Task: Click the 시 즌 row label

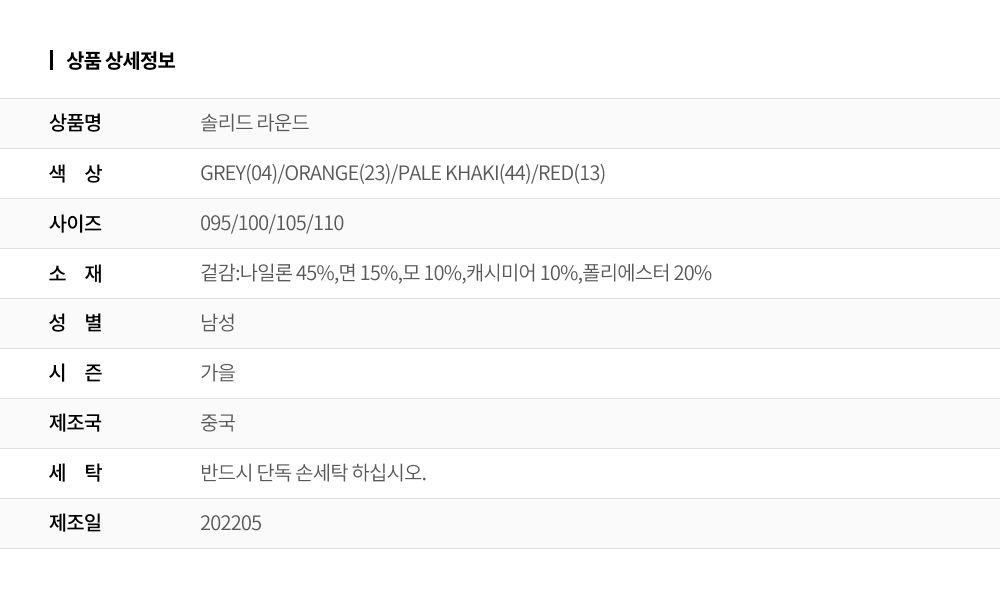Action: (x=75, y=373)
